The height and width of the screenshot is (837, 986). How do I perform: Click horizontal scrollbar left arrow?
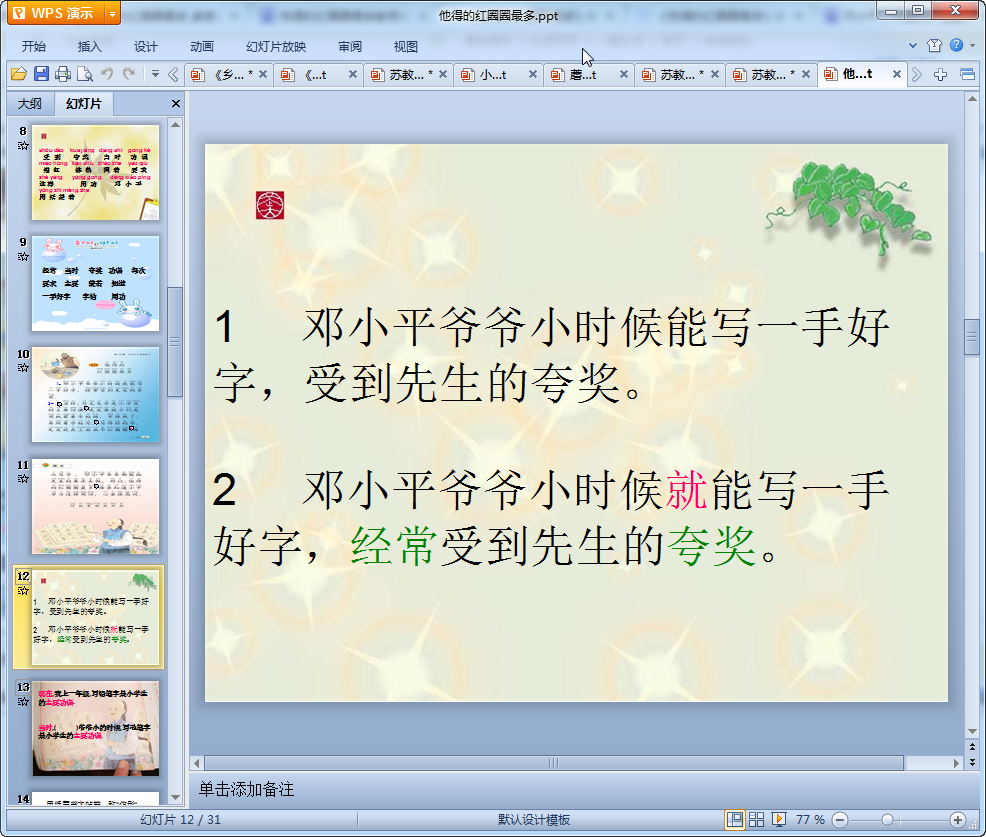197,763
